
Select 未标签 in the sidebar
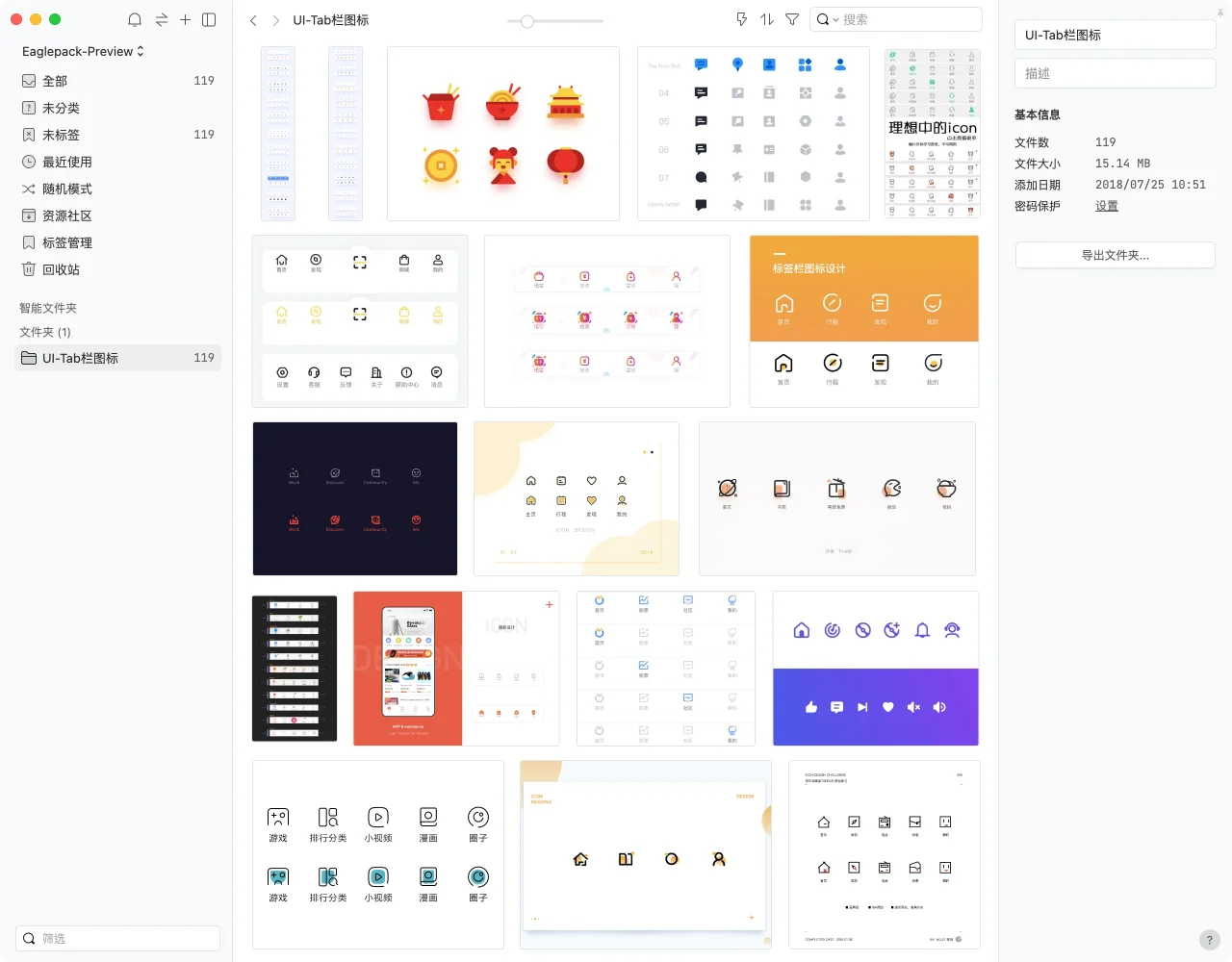click(x=117, y=135)
